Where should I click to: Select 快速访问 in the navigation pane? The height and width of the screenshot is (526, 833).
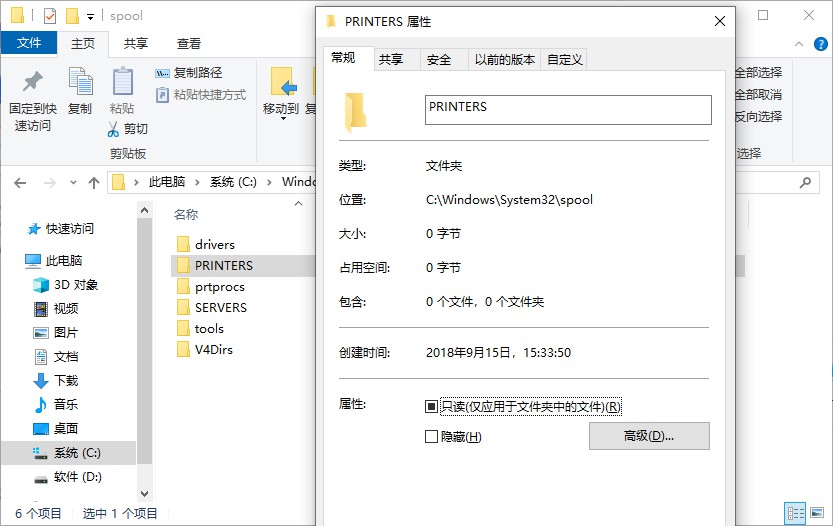tap(61, 229)
